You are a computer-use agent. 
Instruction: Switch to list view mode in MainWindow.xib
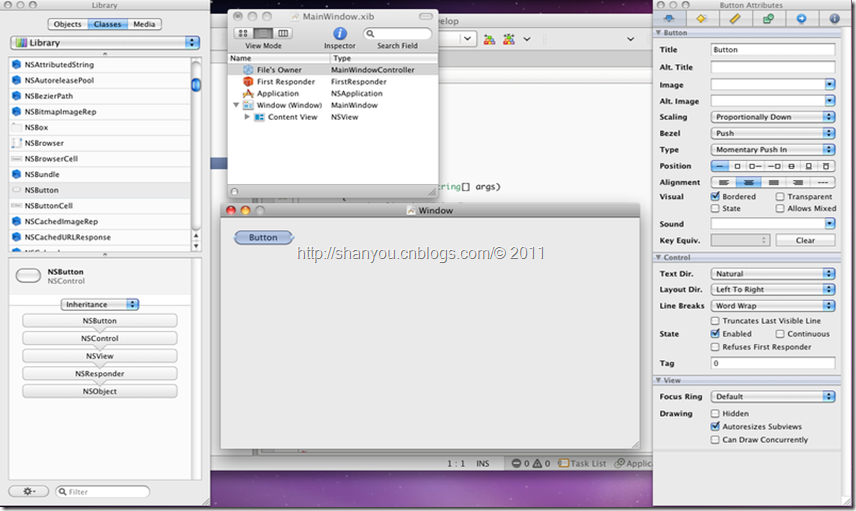tap(263, 33)
